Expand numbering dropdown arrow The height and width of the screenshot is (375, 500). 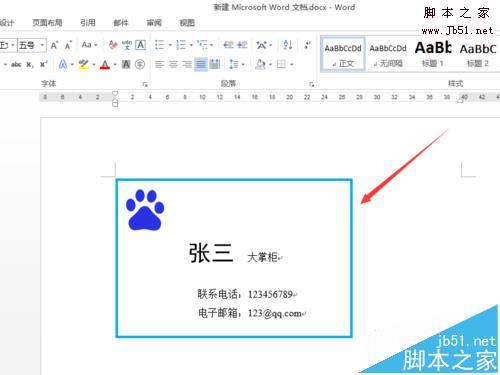(x=191, y=45)
